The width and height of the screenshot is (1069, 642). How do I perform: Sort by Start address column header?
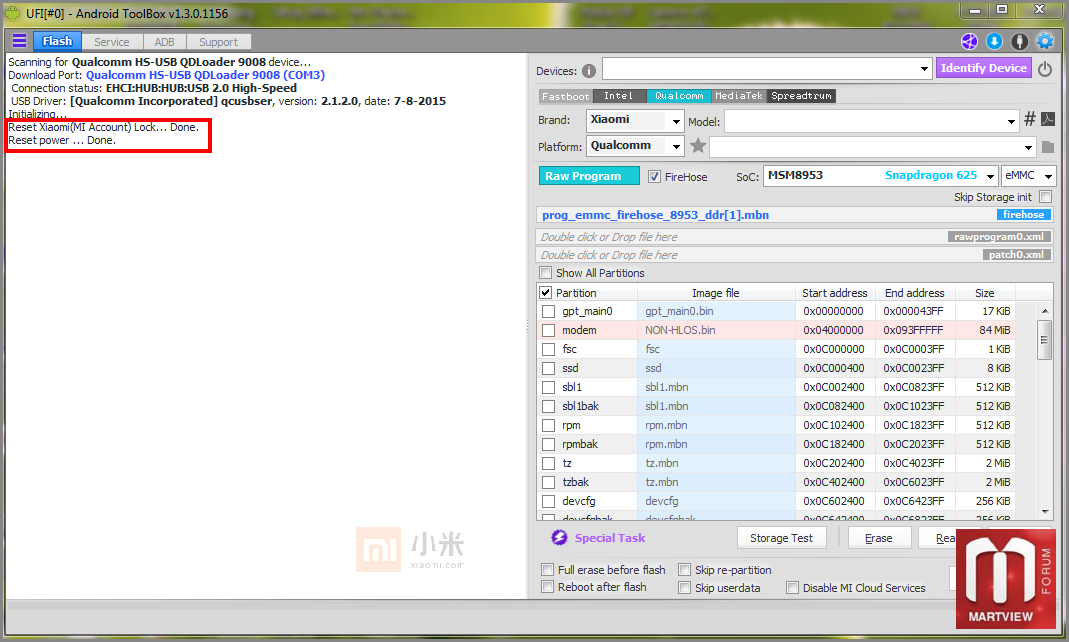click(x=834, y=292)
